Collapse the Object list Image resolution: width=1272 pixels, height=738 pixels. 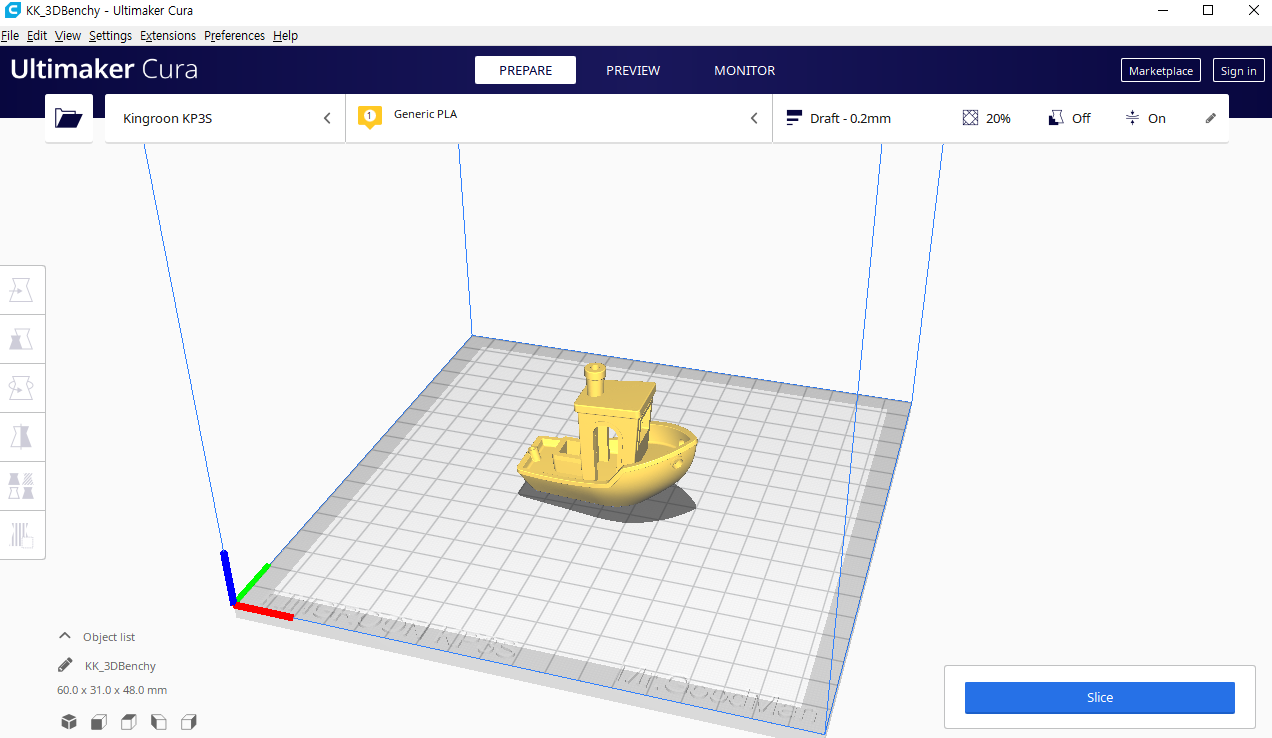click(65, 636)
